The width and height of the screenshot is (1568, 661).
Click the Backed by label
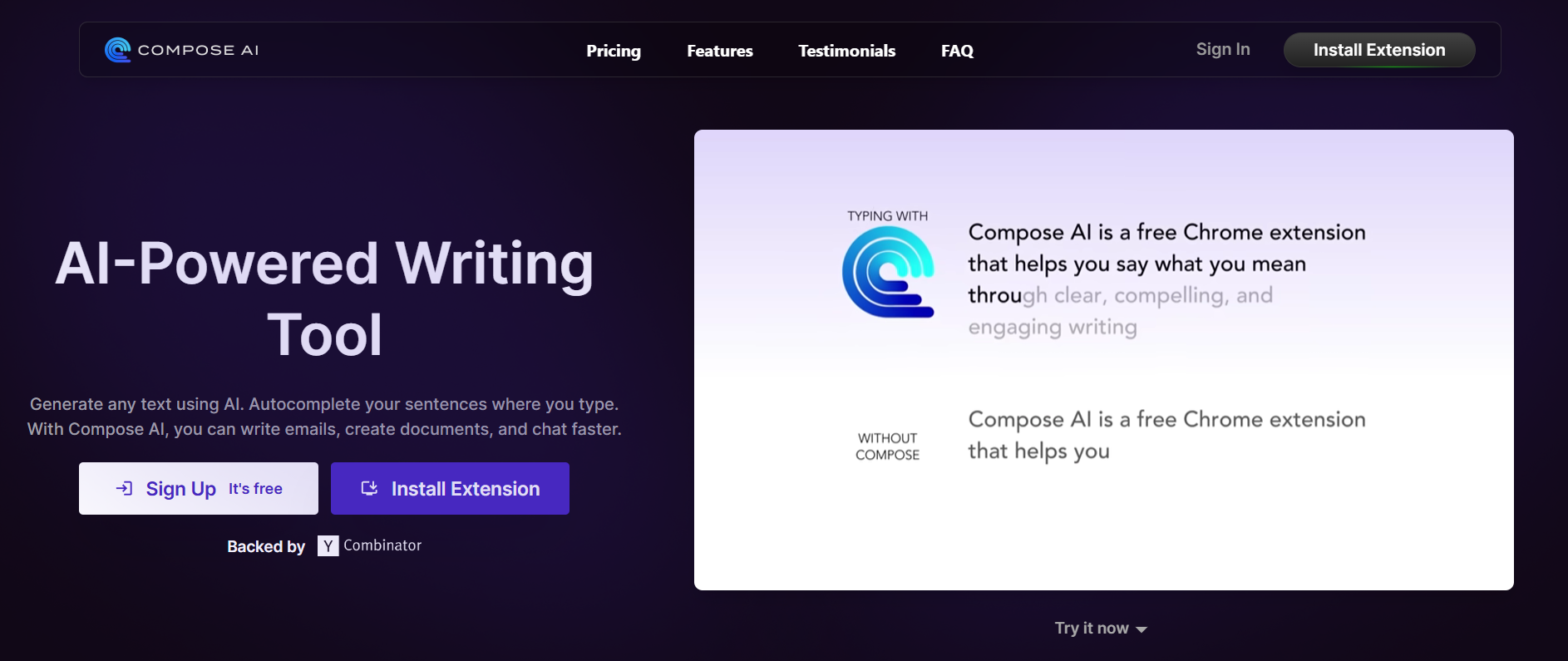tap(266, 546)
